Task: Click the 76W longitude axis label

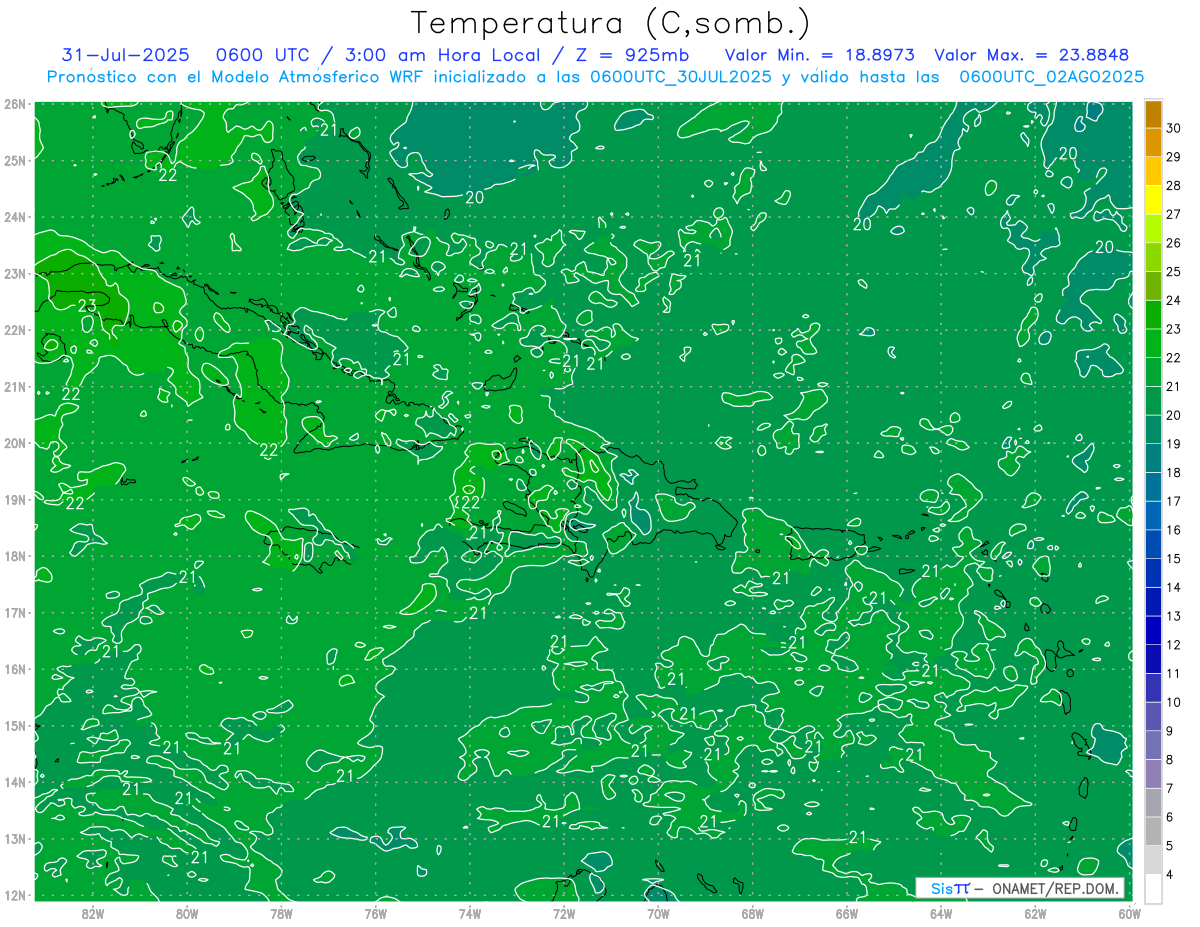Action: (x=375, y=913)
